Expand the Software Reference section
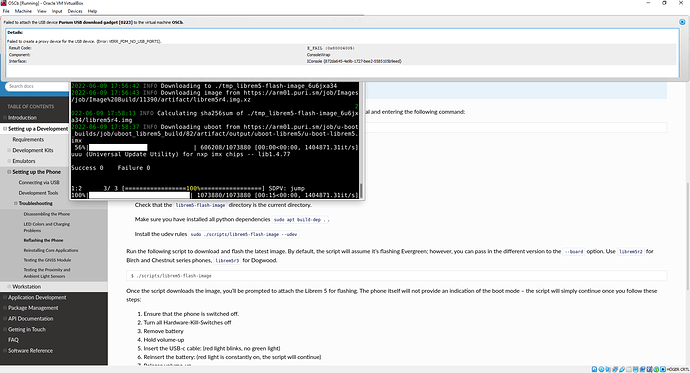 (5, 351)
